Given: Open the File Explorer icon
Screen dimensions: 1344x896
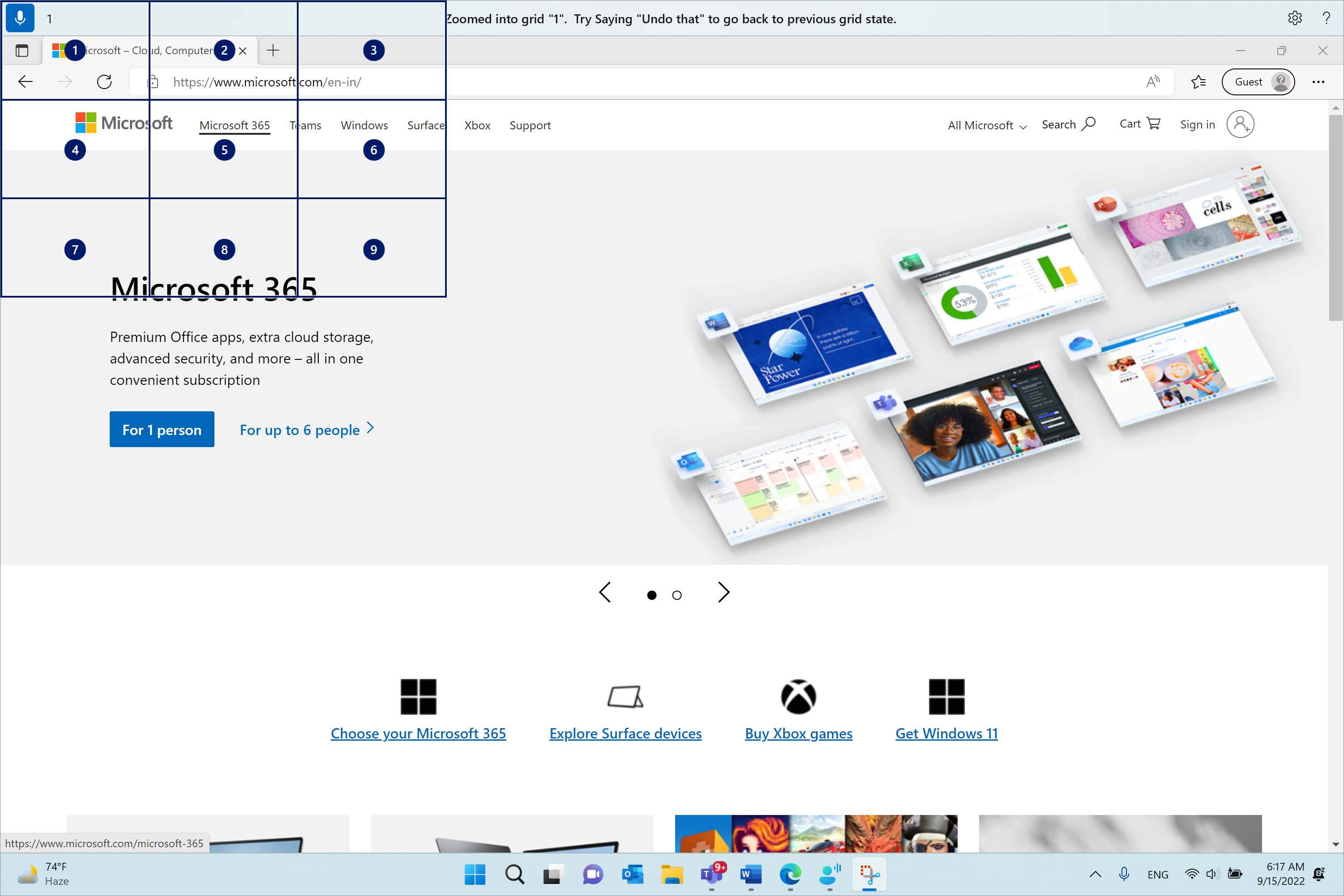Looking at the screenshot, I should [x=671, y=874].
